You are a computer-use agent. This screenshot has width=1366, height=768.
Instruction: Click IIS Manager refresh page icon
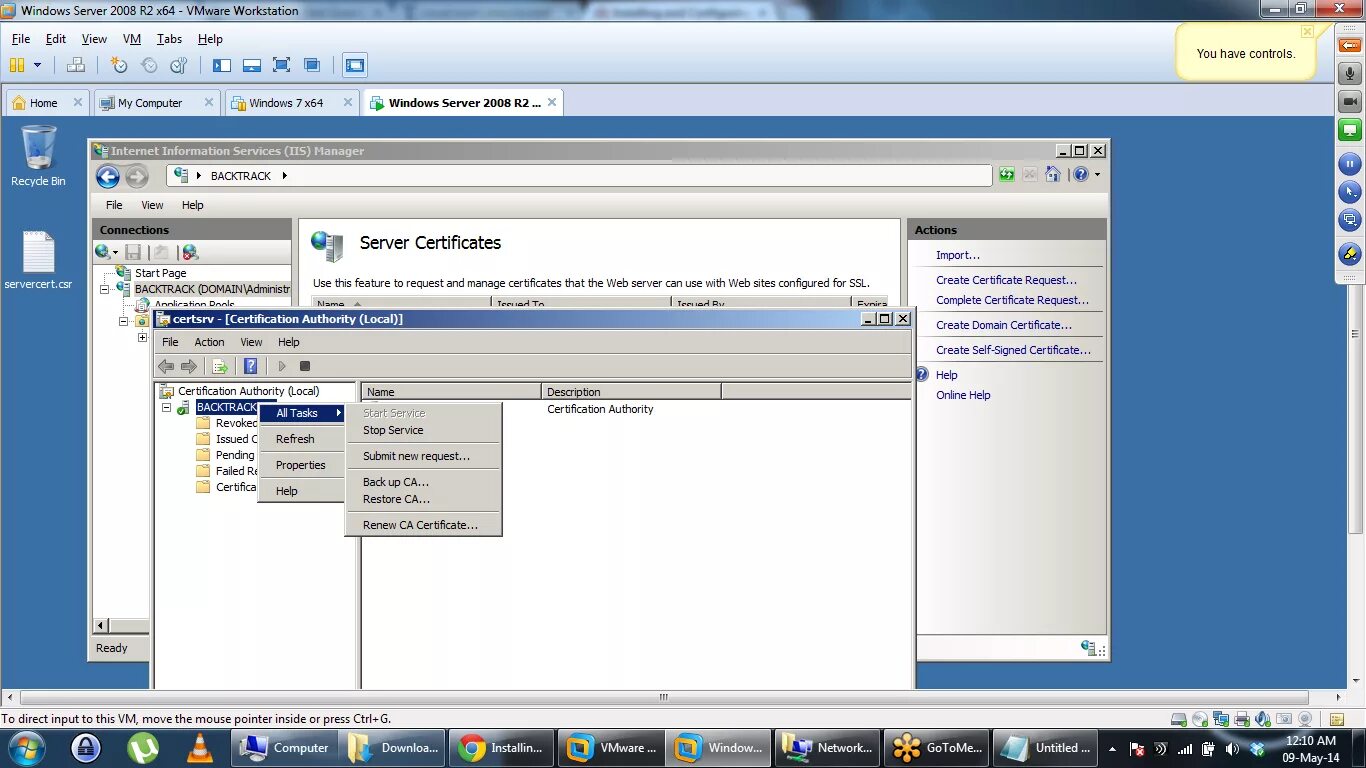(1006, 175)
